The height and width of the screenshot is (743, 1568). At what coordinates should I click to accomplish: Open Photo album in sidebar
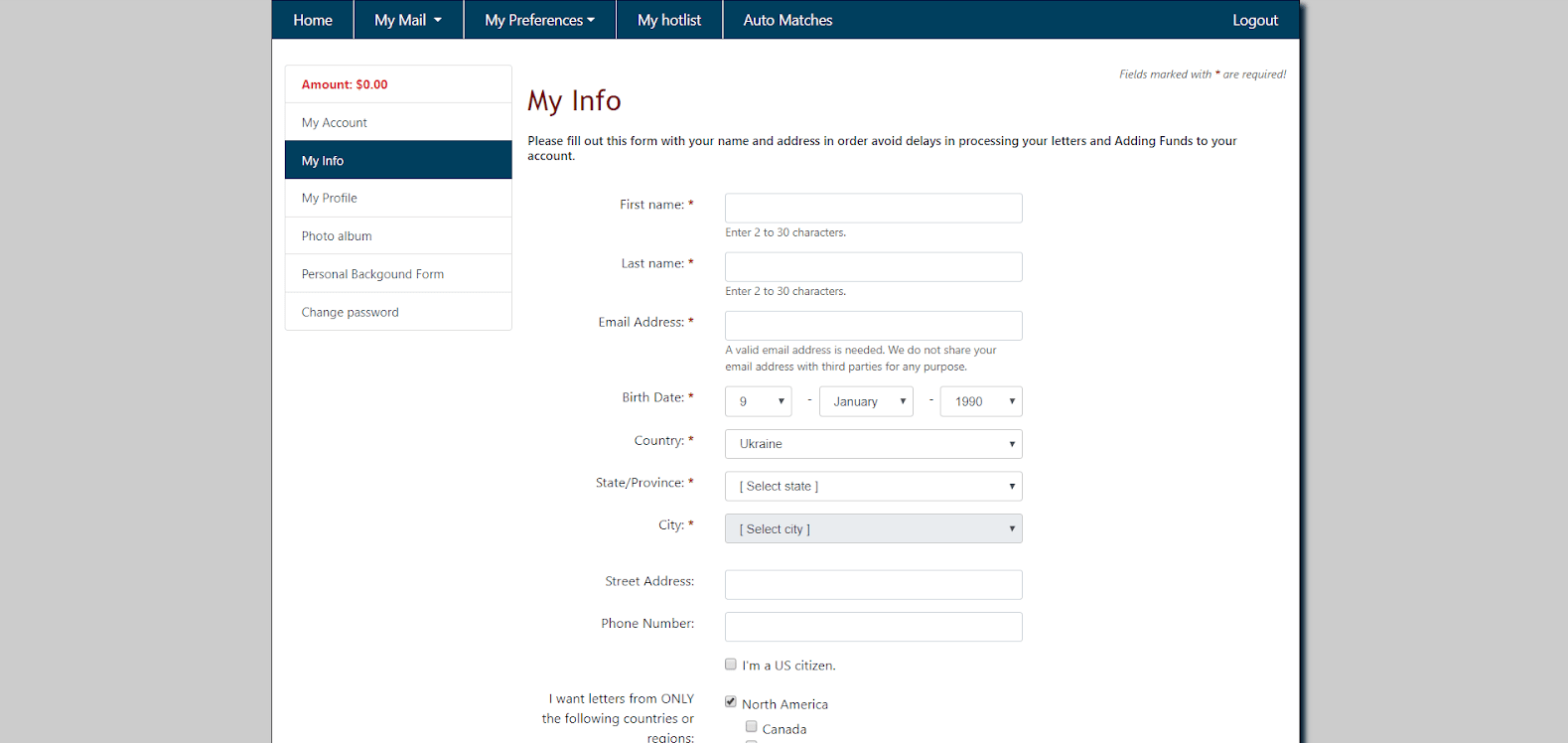398,235
